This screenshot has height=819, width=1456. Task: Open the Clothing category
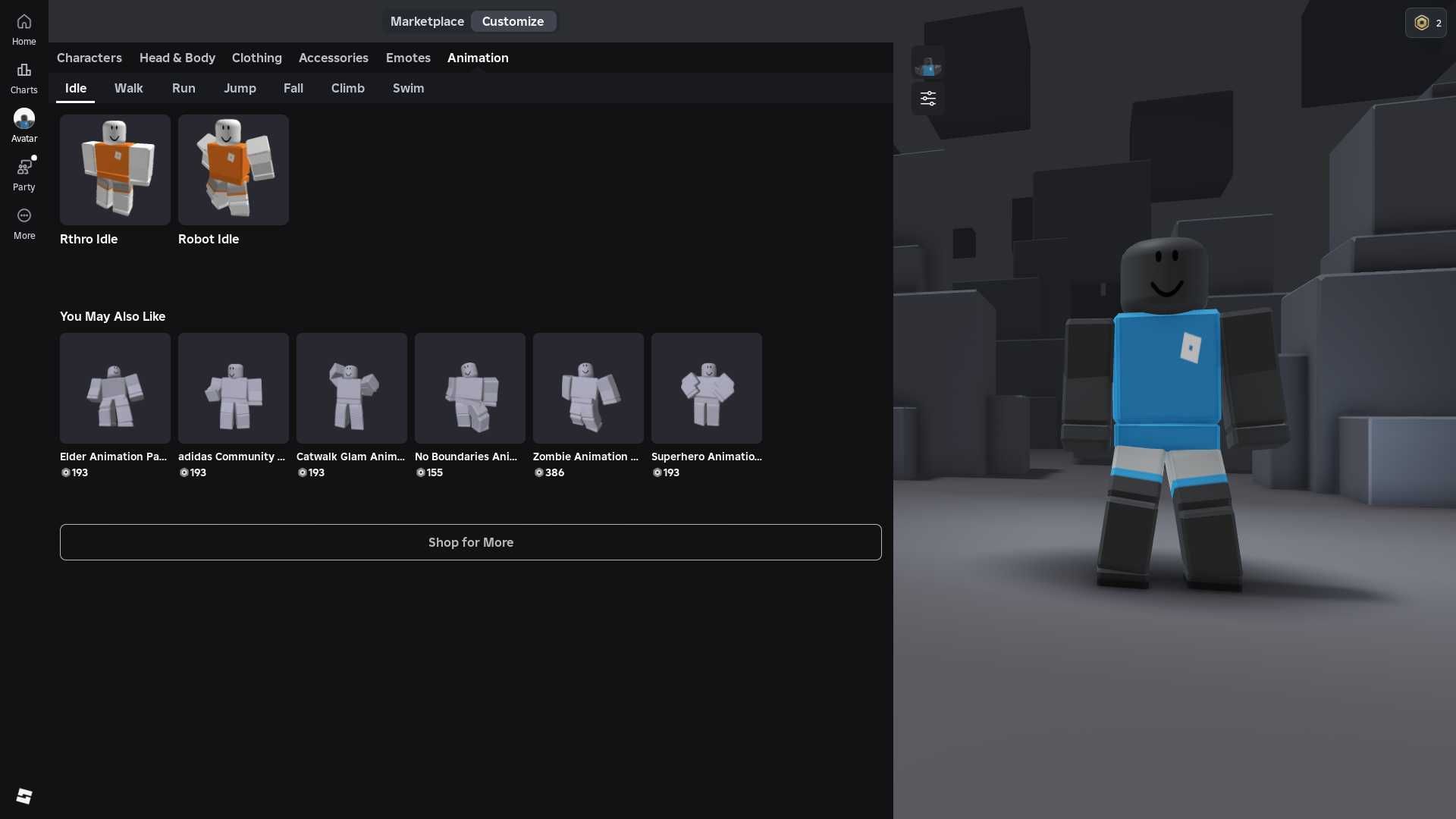coord(257,58)
